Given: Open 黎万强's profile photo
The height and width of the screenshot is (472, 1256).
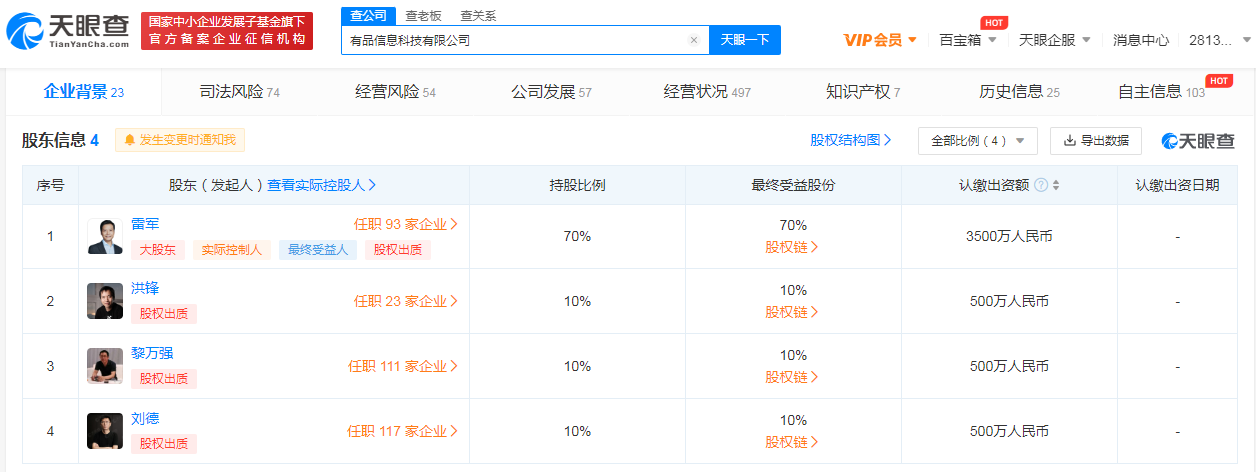Looking at the screenshot, I should click(105, 366).
